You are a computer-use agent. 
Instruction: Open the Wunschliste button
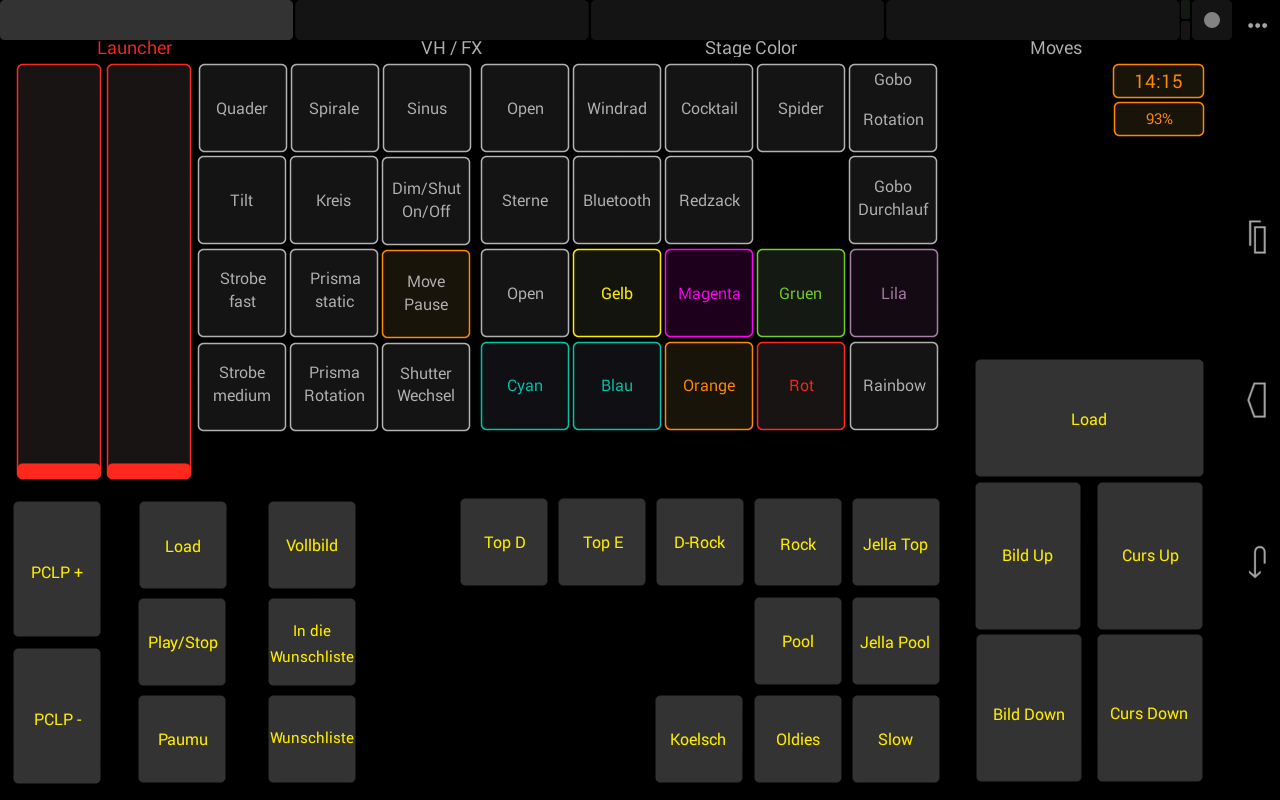(312, 738)
